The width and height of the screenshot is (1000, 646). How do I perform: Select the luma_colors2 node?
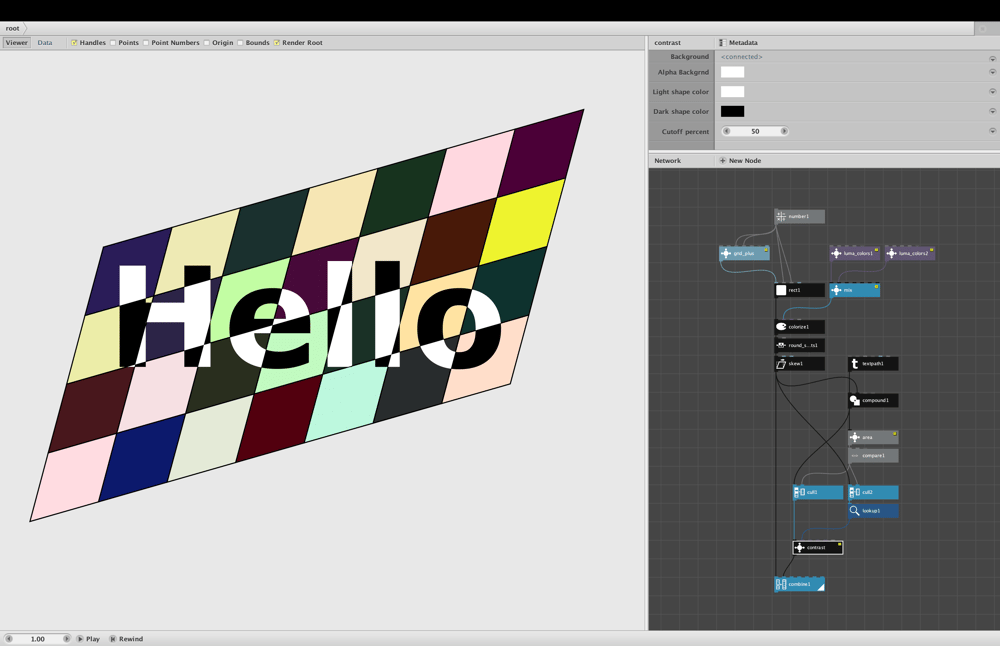click(x=910, y=253)
